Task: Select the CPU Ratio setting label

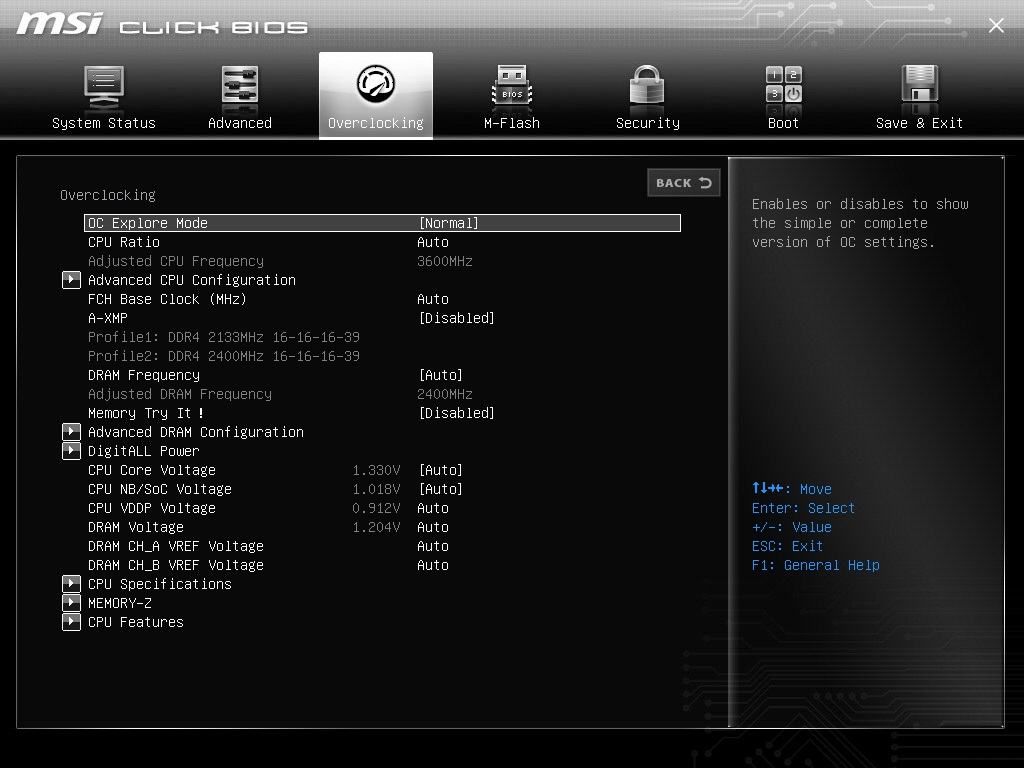Action: (124, 242)
